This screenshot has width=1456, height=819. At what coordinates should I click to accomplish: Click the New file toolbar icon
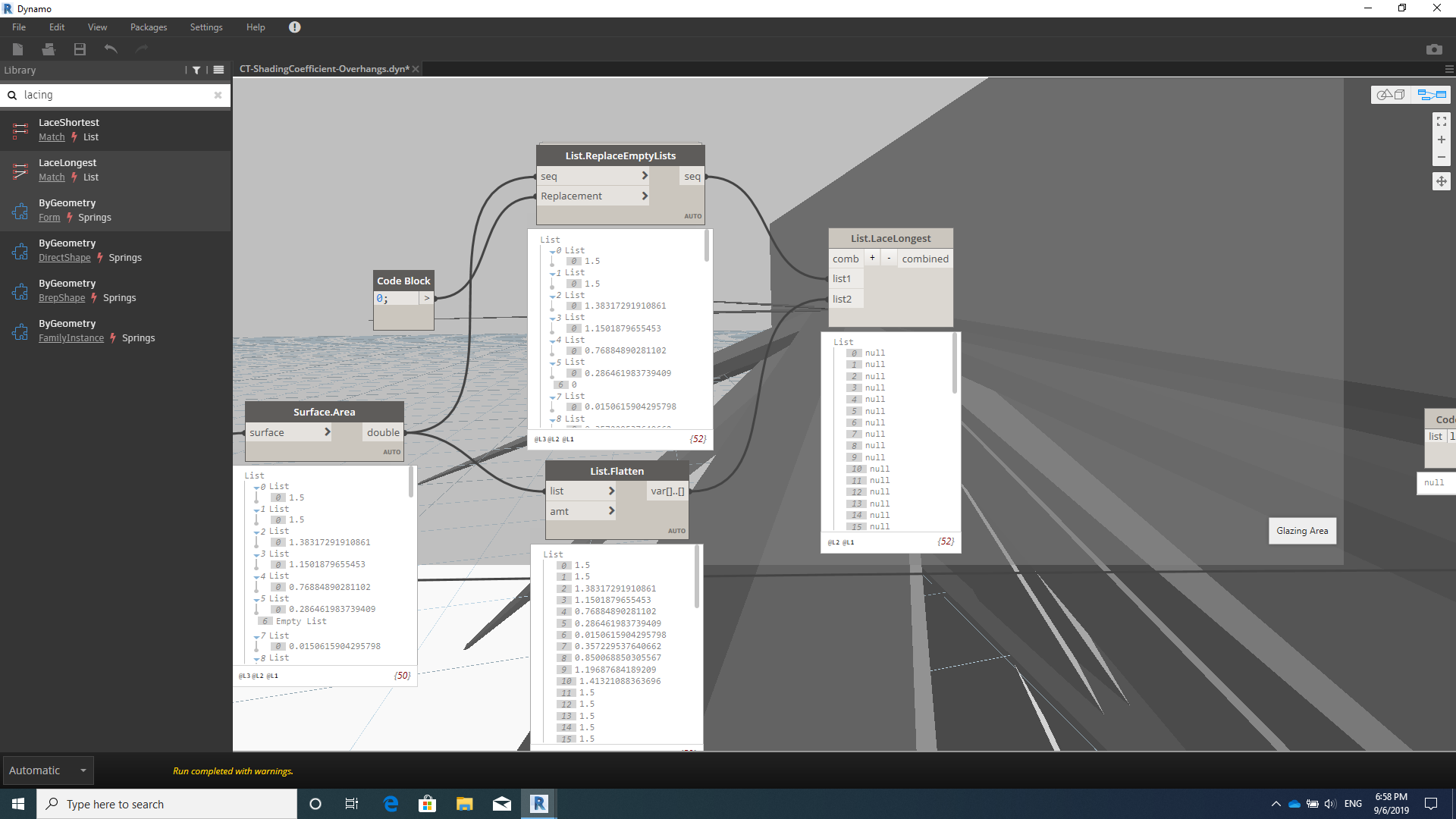pyautogui.click(x=18, y=49)
